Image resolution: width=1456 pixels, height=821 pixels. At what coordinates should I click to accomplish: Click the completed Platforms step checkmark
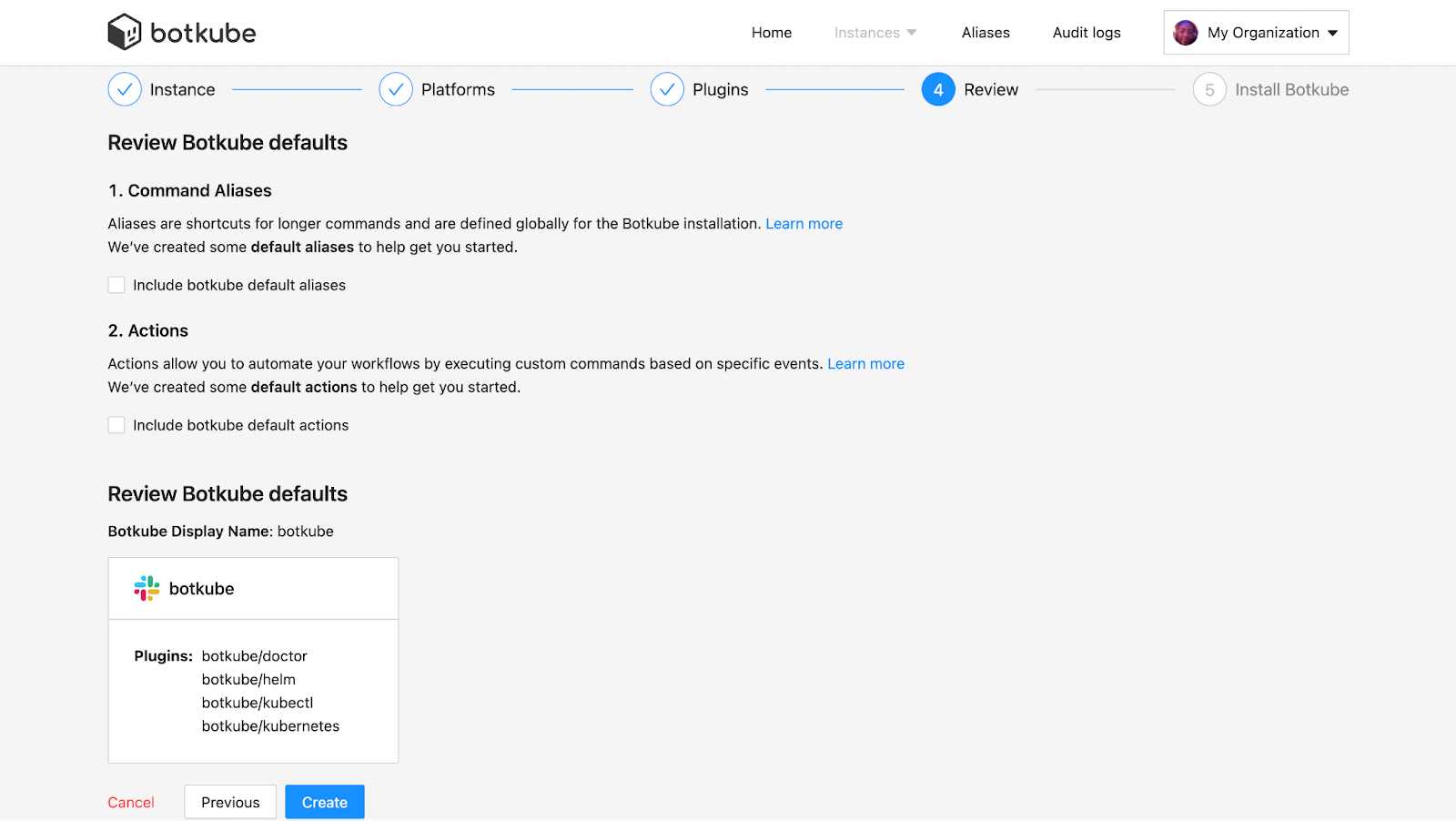coord(395,89)
